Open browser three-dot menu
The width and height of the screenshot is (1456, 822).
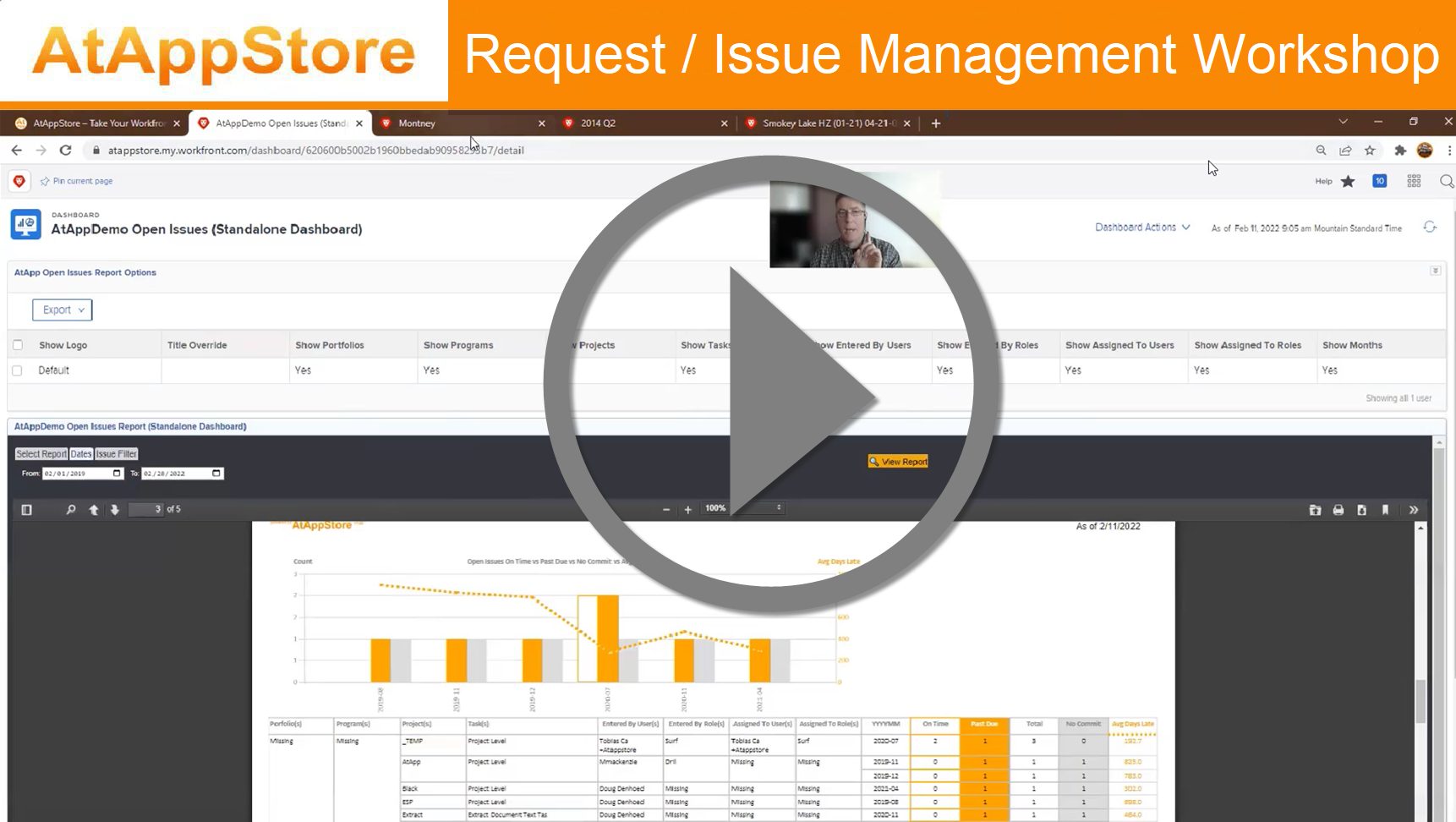pyautogui.click(x=1449, y=151)
